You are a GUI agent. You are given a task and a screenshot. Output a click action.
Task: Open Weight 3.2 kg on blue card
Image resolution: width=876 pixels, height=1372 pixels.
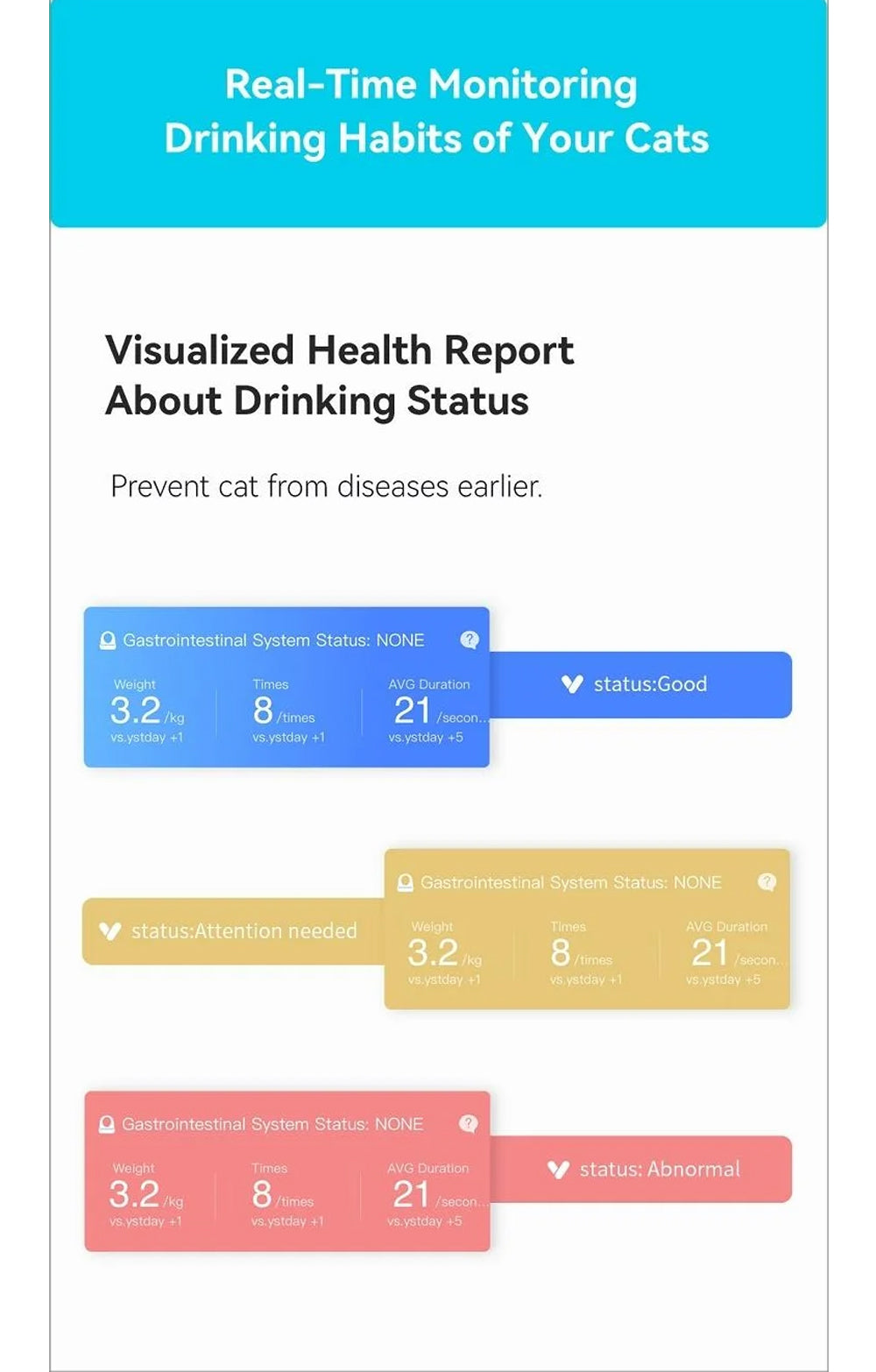pos(148,711)
